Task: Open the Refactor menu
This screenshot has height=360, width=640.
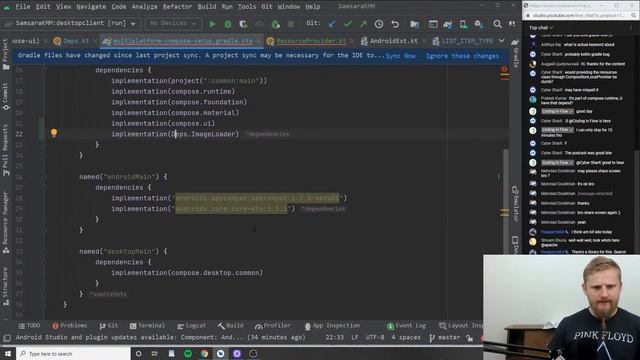Action: (177, 7)
